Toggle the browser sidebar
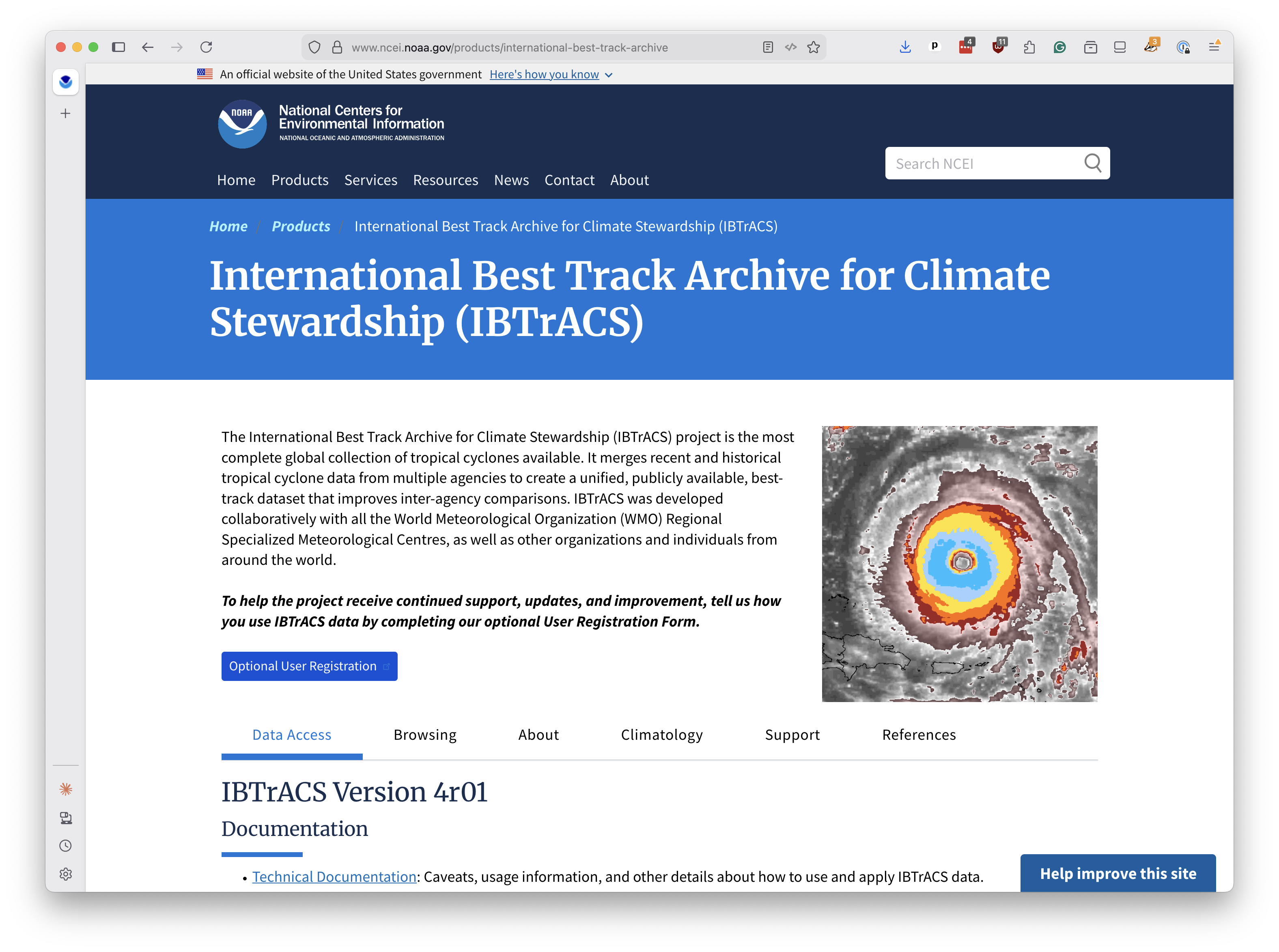Image resolution: width=1279 pixels, height=952 pixels. pos(118,47)
